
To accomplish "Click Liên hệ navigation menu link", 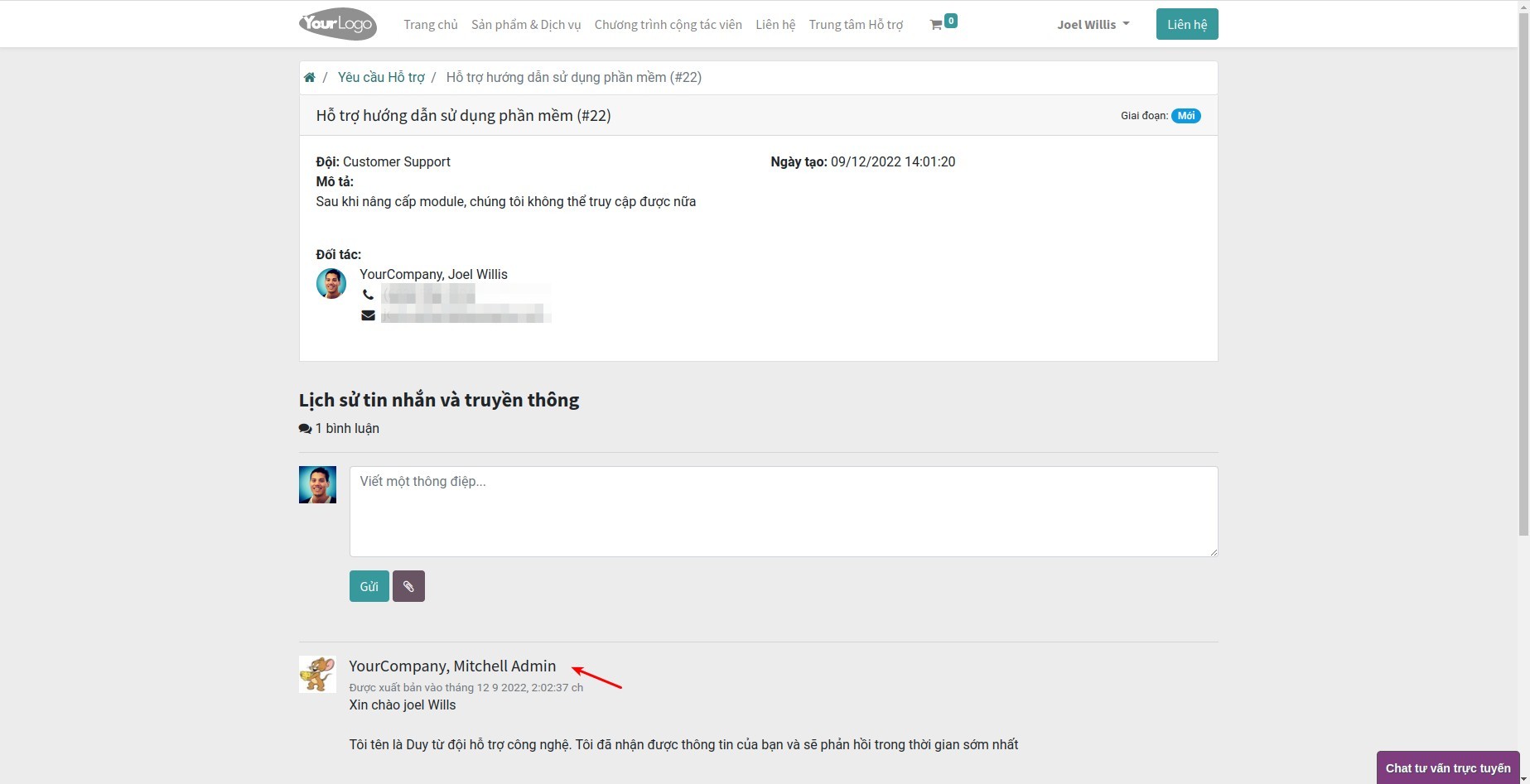I will pos(775,25).
